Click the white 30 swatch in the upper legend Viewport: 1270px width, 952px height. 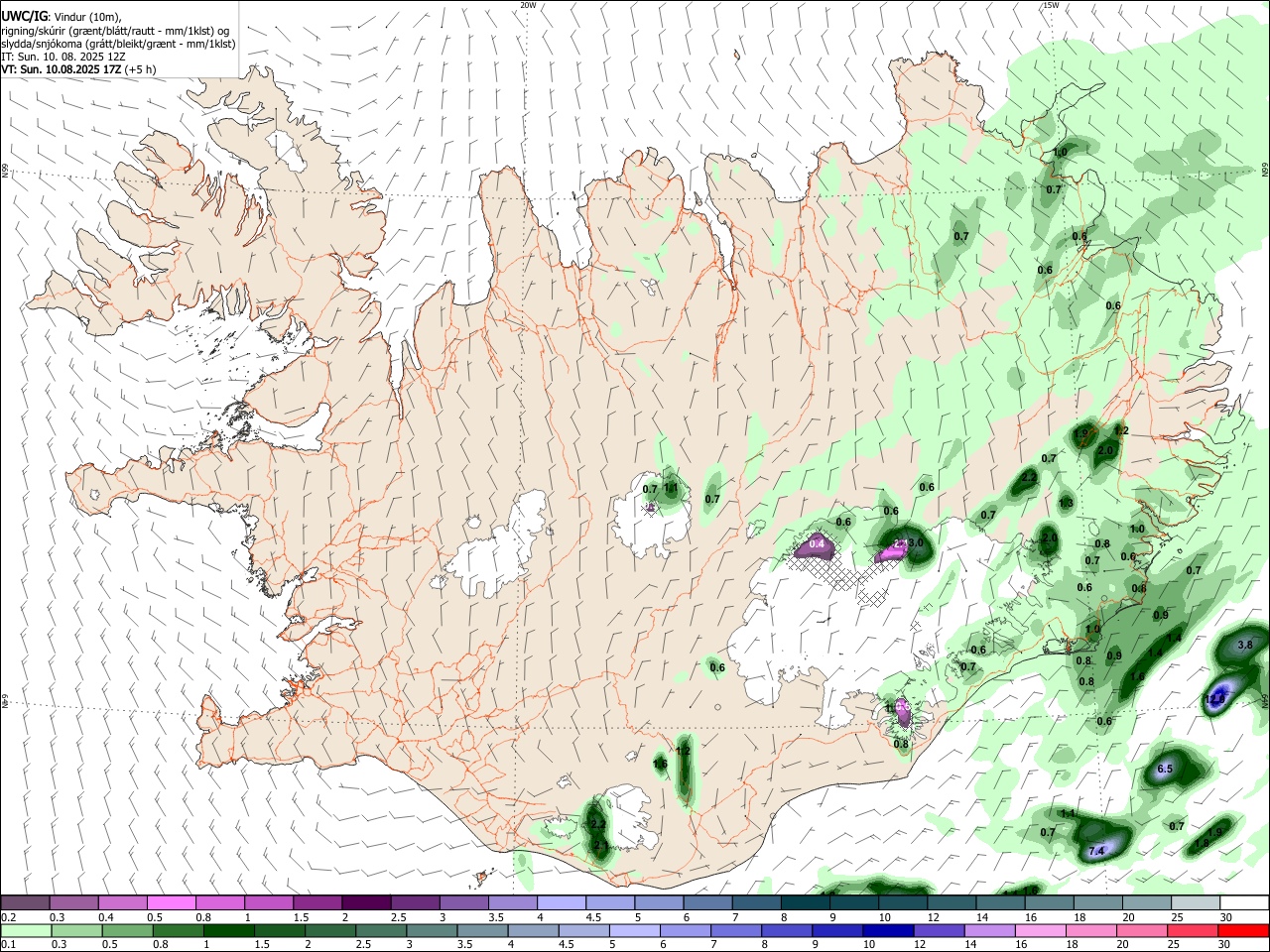pos(1243,903)
